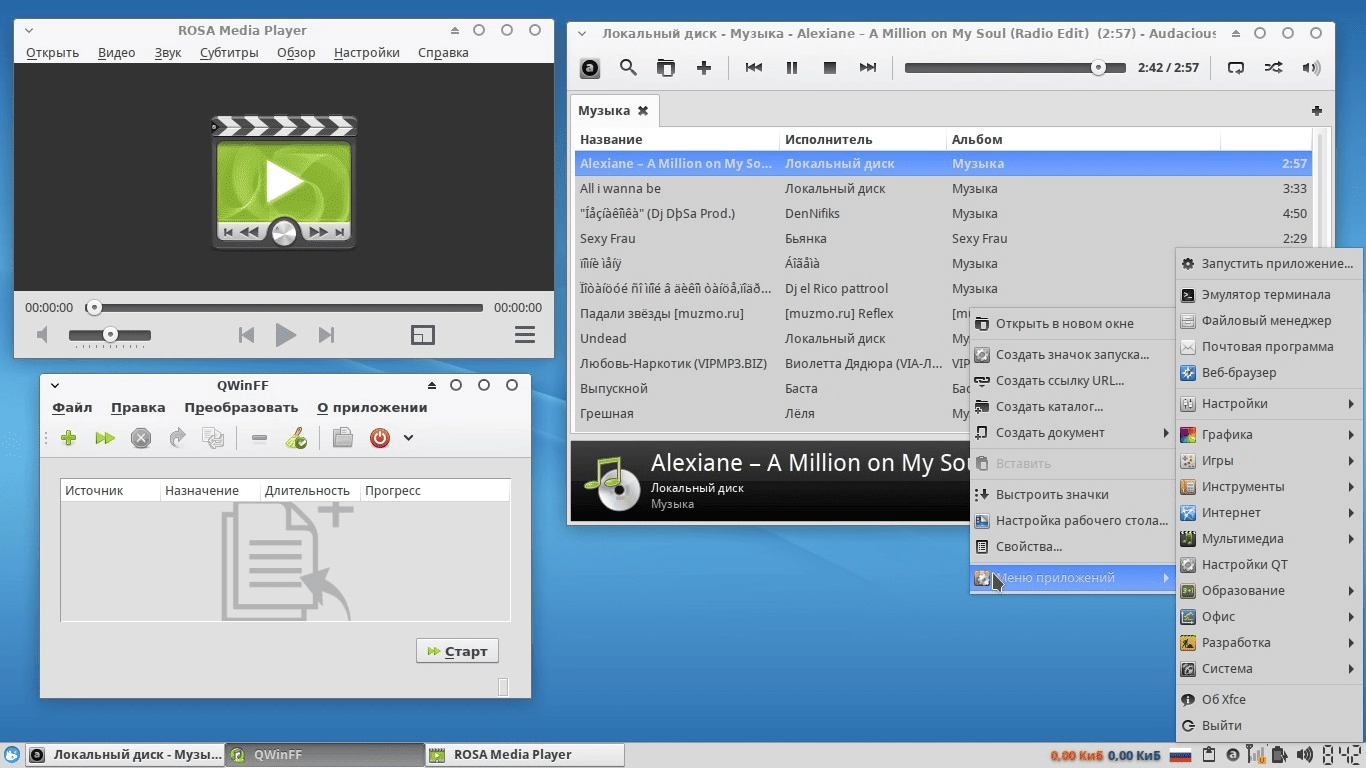Image resolution: width=1366 pixels, height=768 pixels.
Task: Open the Справка menu in ROSA Media Player
Action: [x=443, y=53]
